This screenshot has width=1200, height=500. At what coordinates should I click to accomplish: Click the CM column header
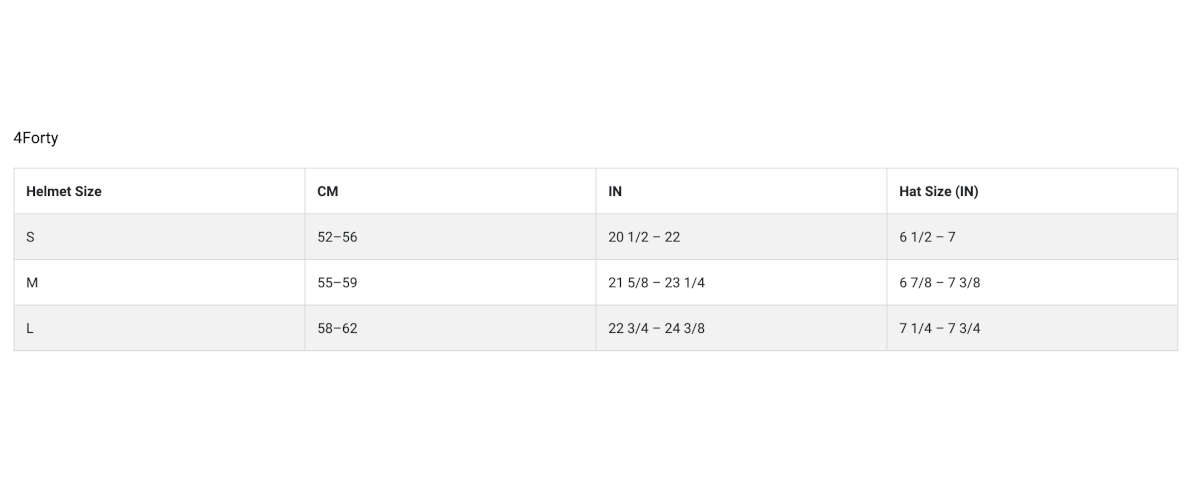tap(328, 191)
